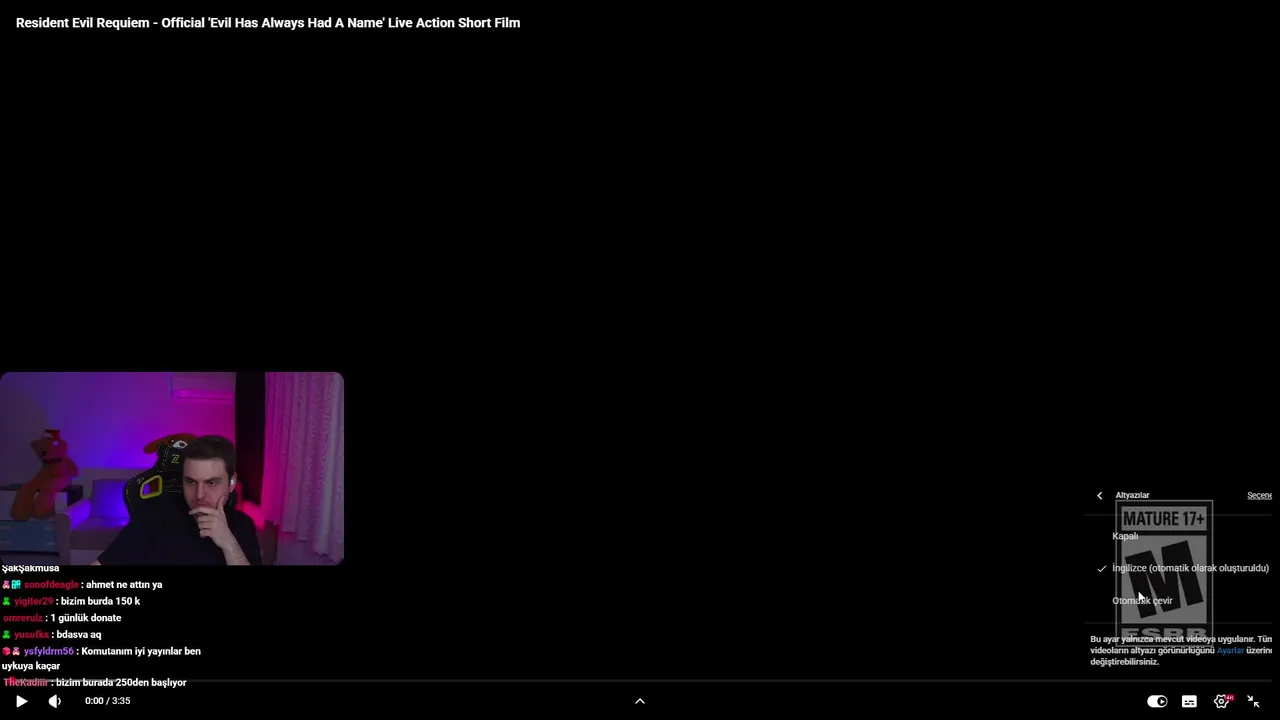Viewport: 1280px width, 720px height.
Task: Open the video title link
Action: pyautogui.click(x=268, y=23)
